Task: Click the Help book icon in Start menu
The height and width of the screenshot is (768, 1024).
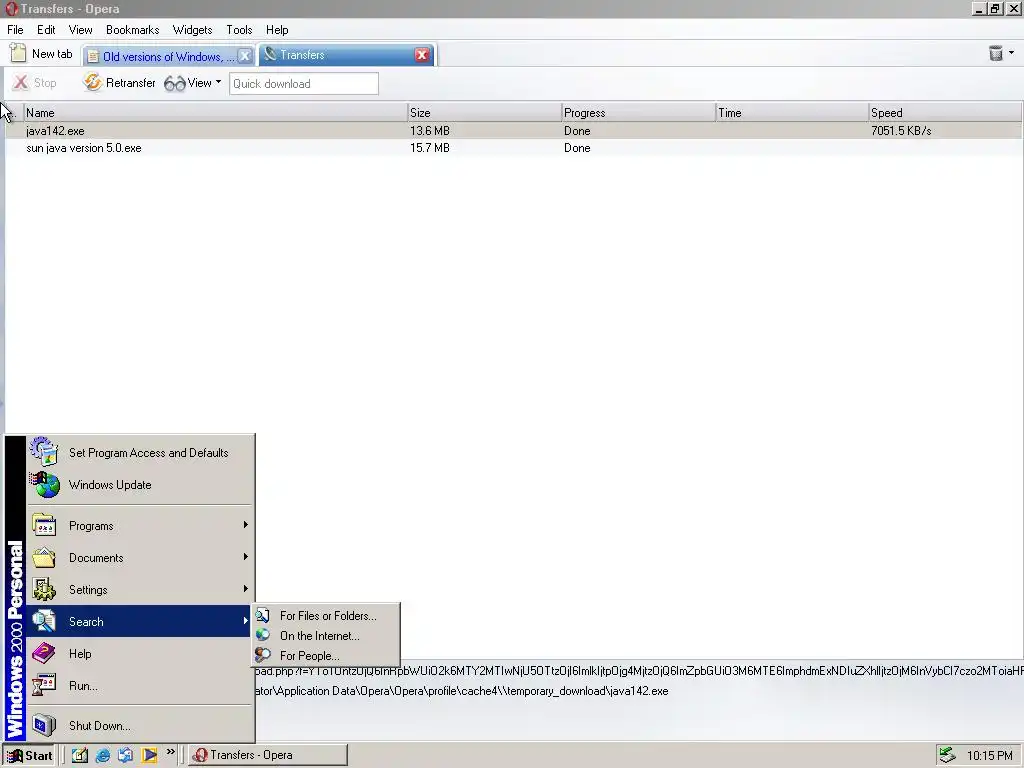Action: click(x=44, y=653)
